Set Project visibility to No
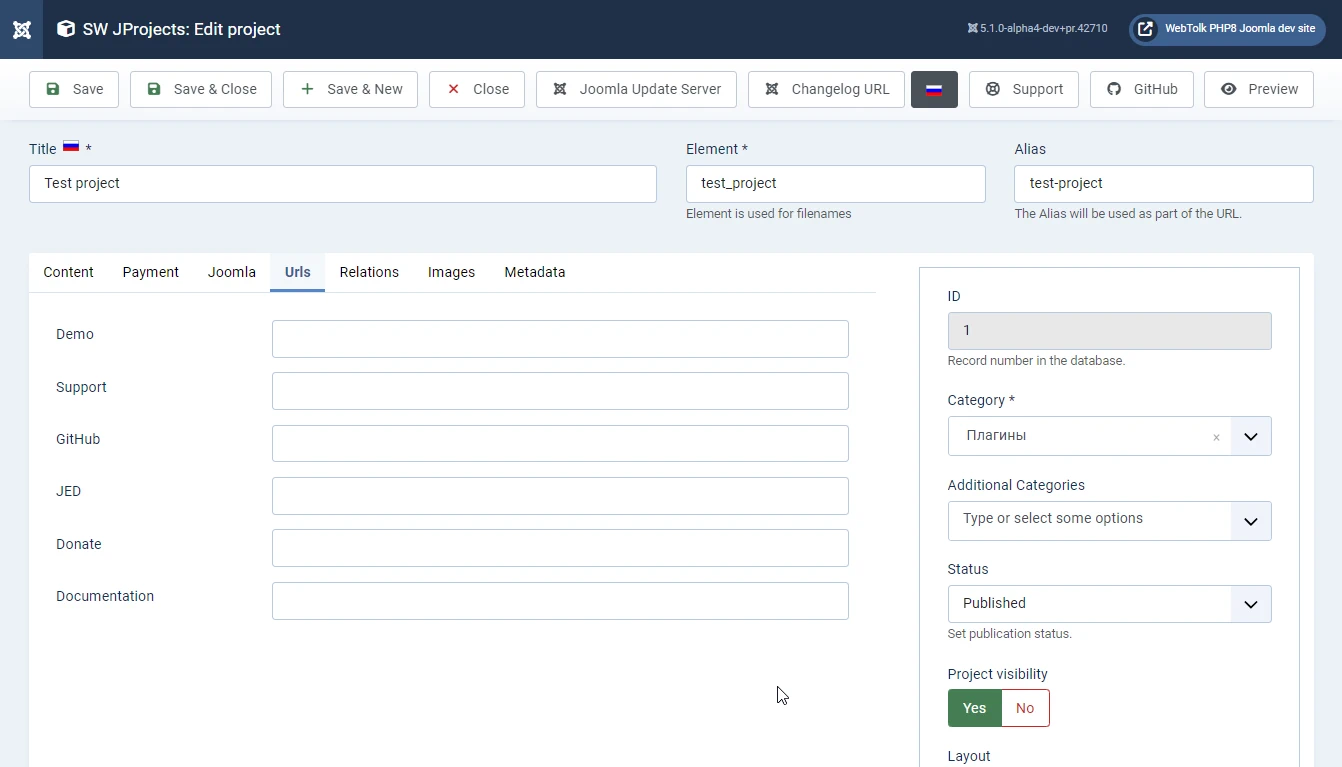This screenshot has height=767, width=1342. [x=1025, y=708]
